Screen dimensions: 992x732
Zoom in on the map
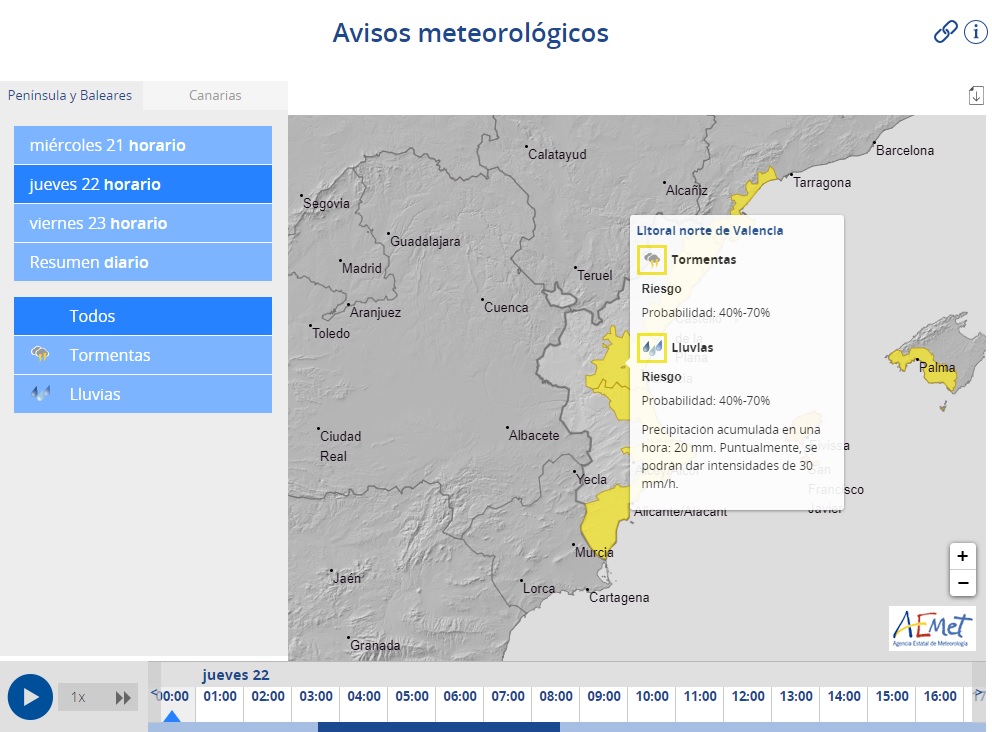click(962, 556)
